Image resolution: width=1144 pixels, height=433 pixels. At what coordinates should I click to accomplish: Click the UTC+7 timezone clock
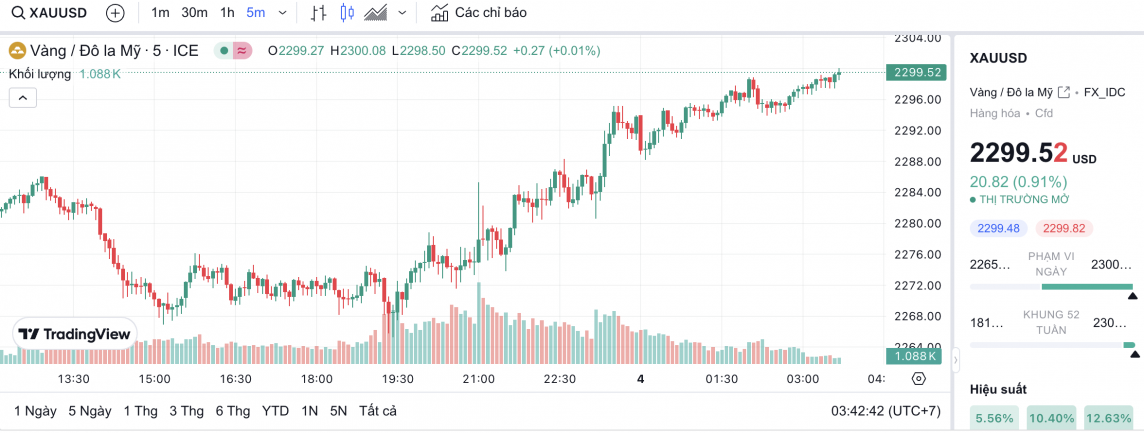click(886, 411)
